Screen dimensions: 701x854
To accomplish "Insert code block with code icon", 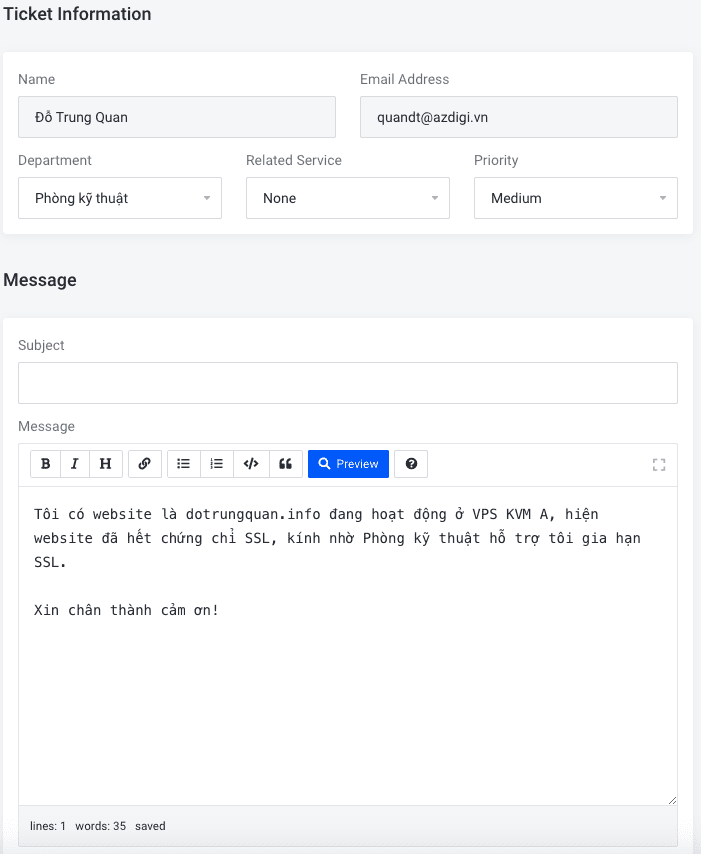I will coord(251,464).
